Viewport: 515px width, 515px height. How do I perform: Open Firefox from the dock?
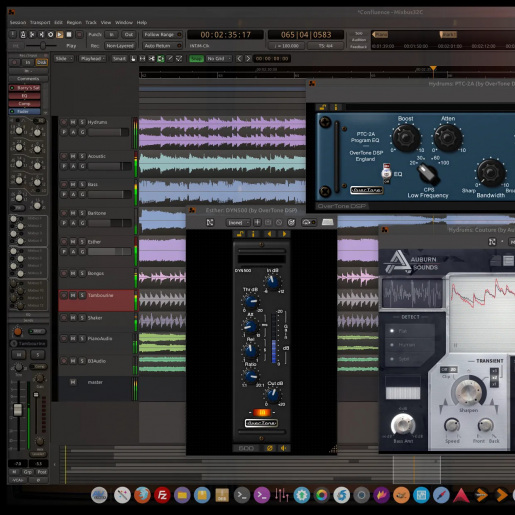(x=142, y=495)
